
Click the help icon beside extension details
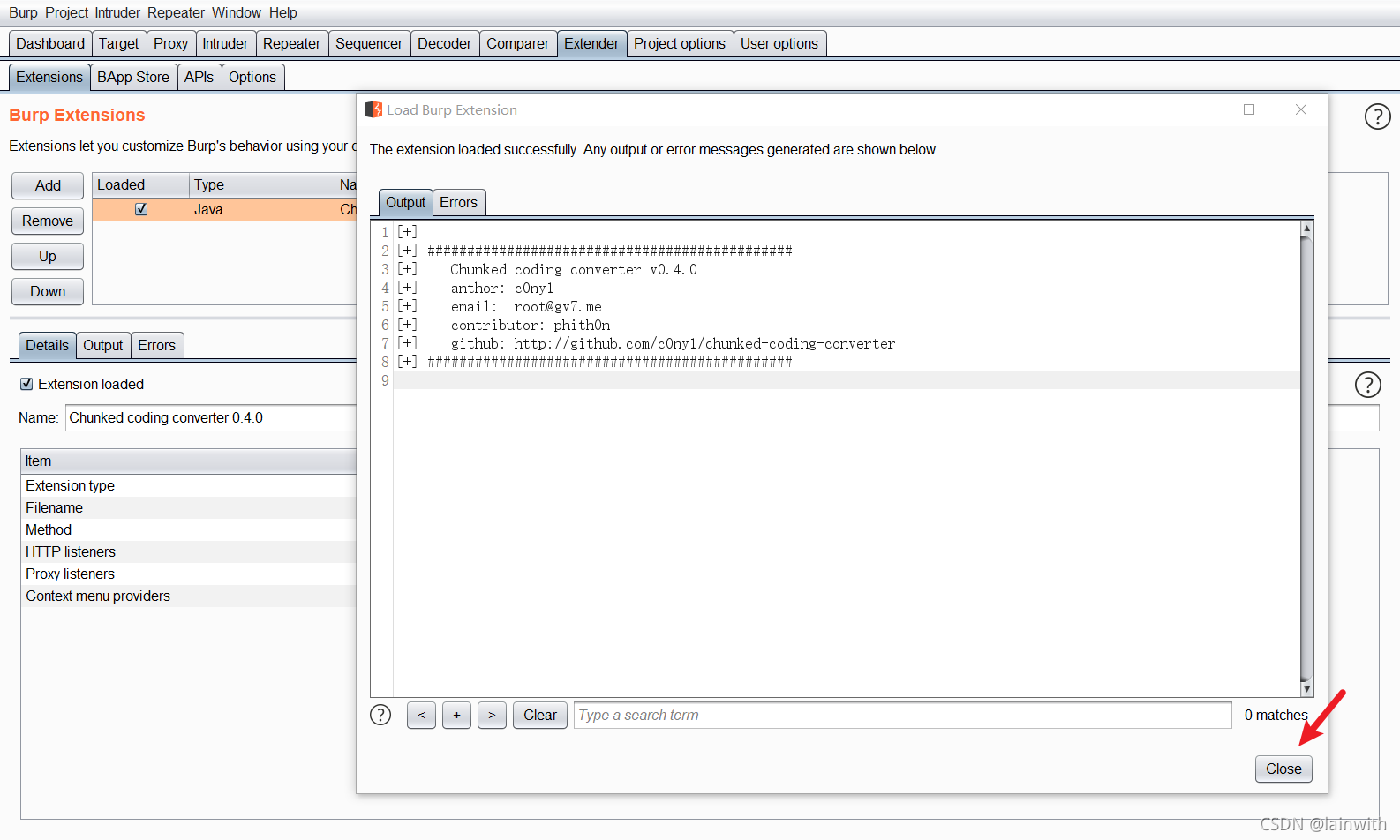point(1367,385)
